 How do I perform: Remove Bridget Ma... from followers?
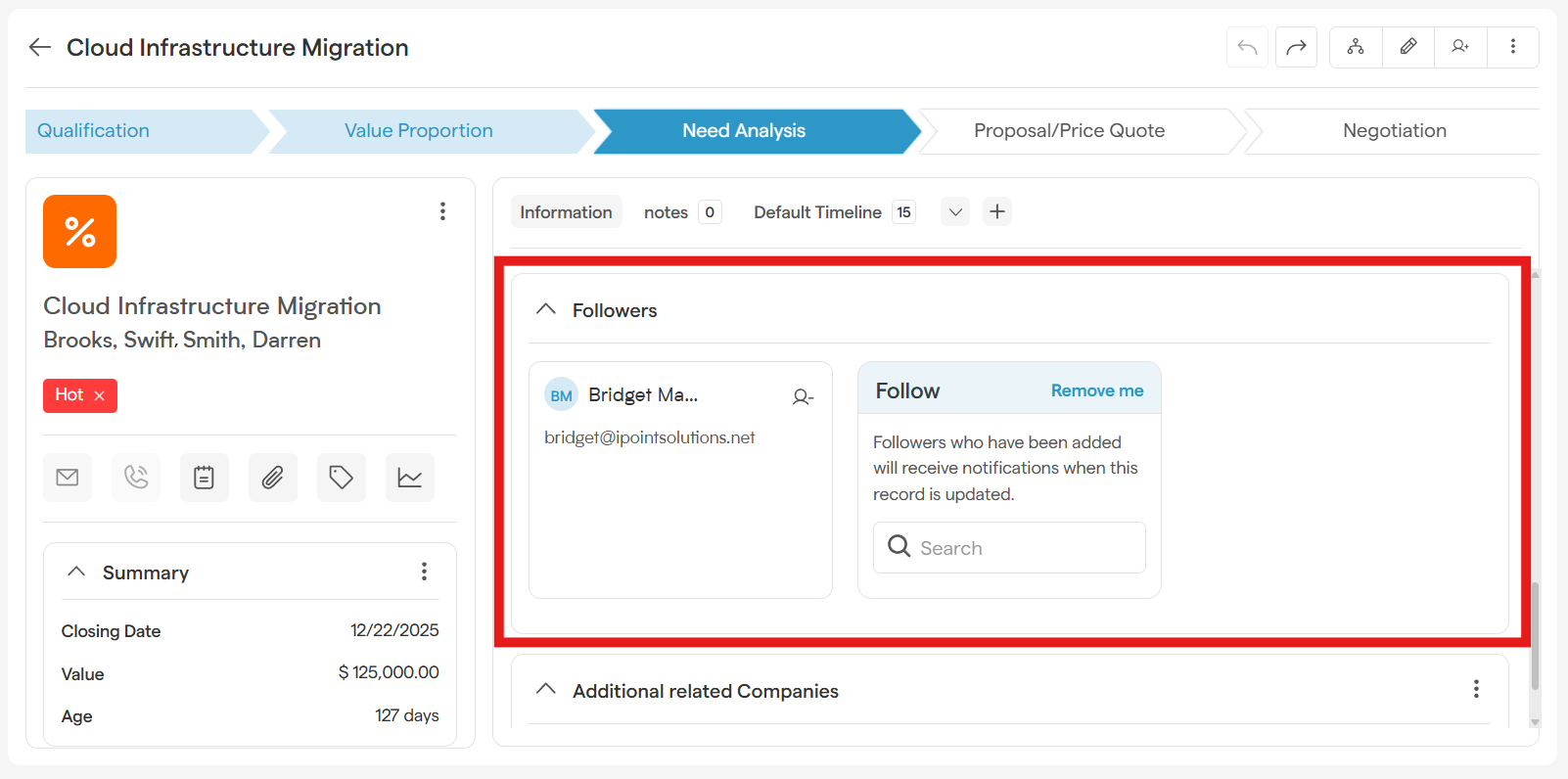[803, 396]
